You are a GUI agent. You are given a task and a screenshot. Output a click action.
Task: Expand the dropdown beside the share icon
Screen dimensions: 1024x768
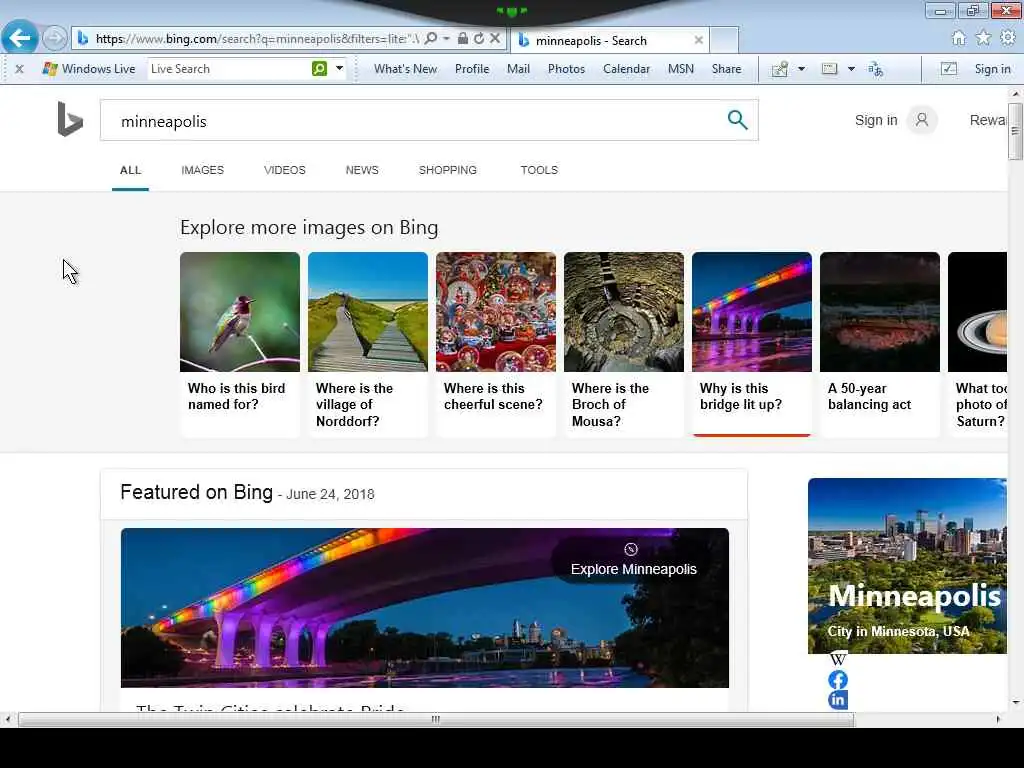click(801, 69)
